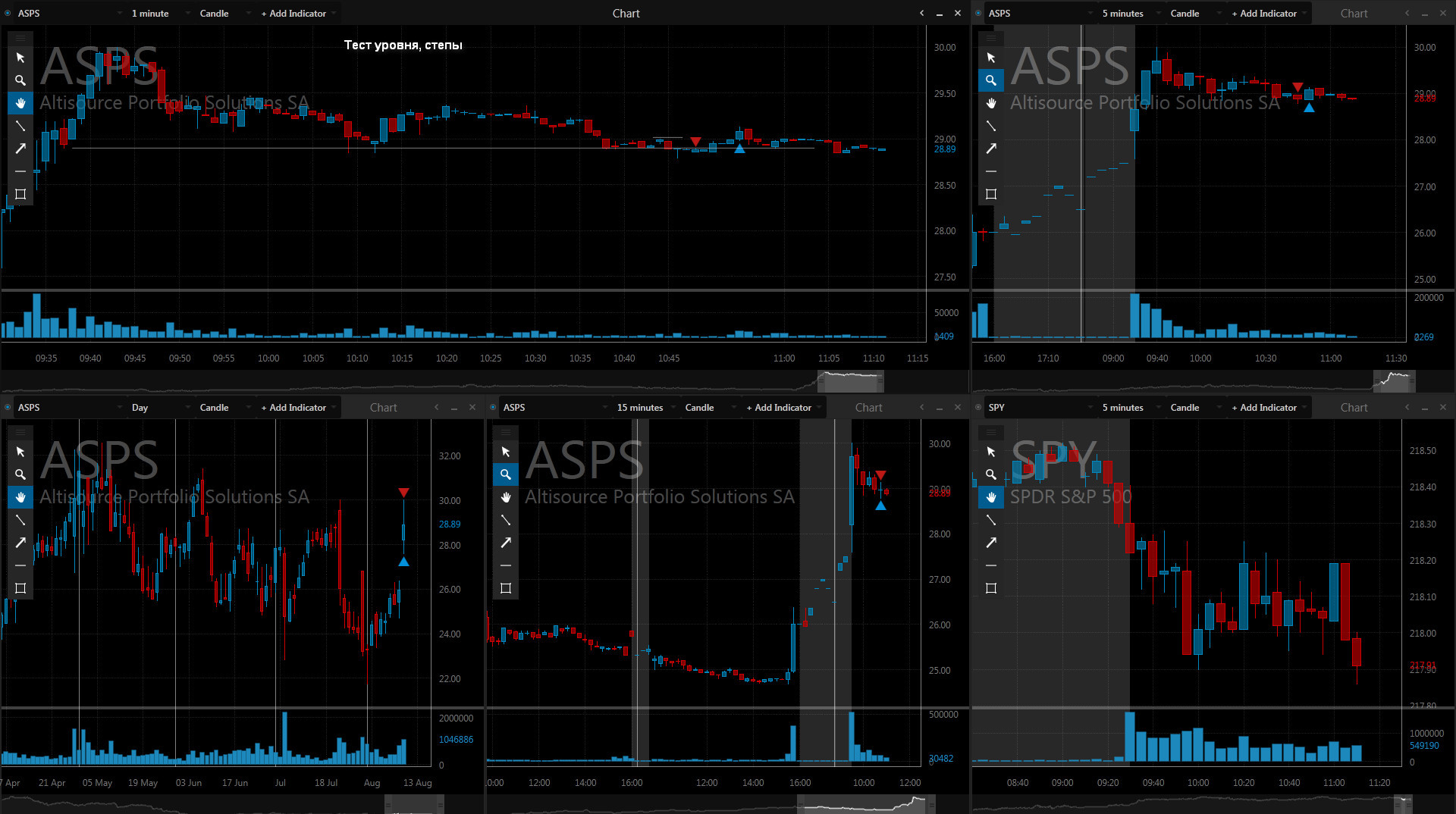Select the arrow tool in the 15-minute chart

pyautogui.click(x=506, y=543)
